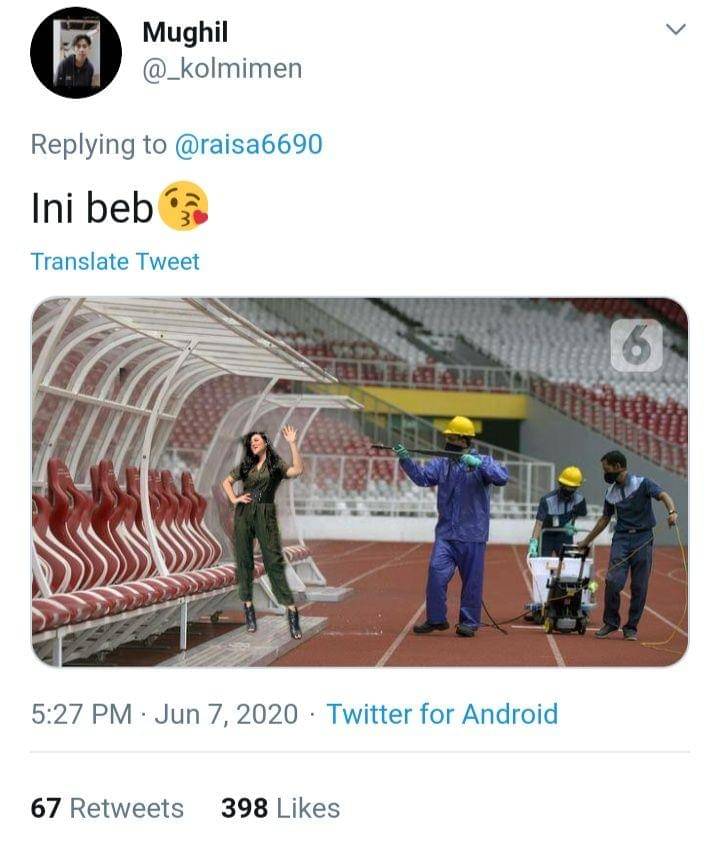Click the number 6 watermark logo
Screen dimensions: 720x854
[x=637, y=346]
